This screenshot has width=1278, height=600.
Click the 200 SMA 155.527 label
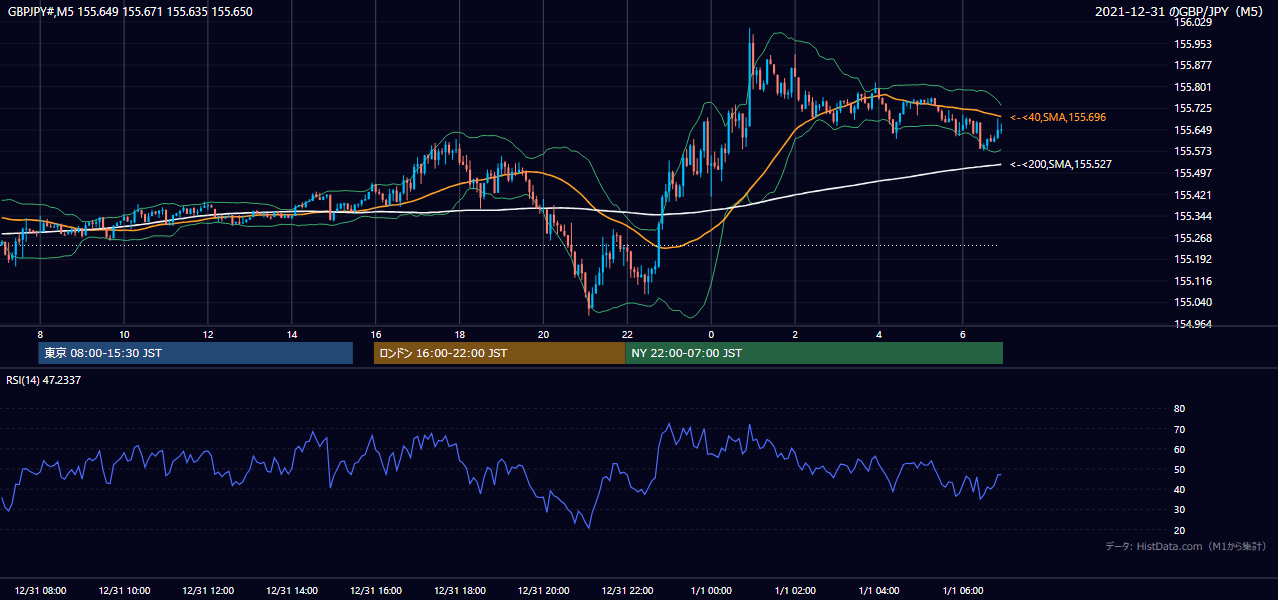click(1060, 164)
